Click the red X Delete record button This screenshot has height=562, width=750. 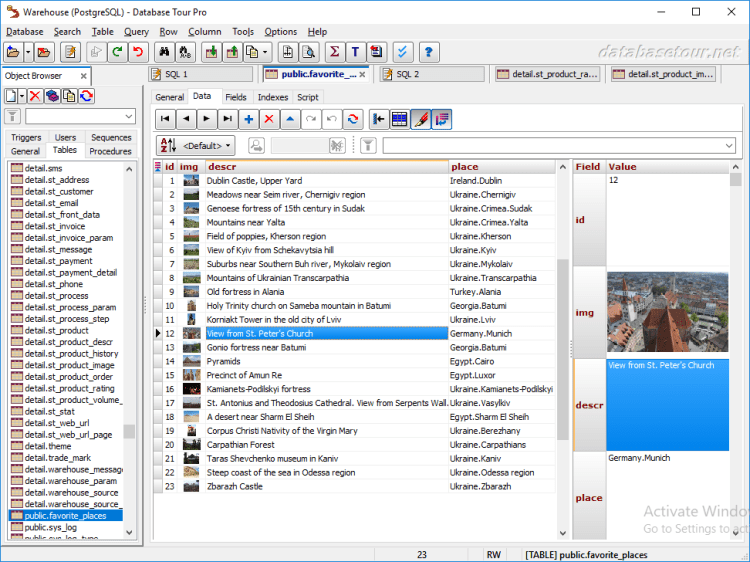(x=269, y=119)
